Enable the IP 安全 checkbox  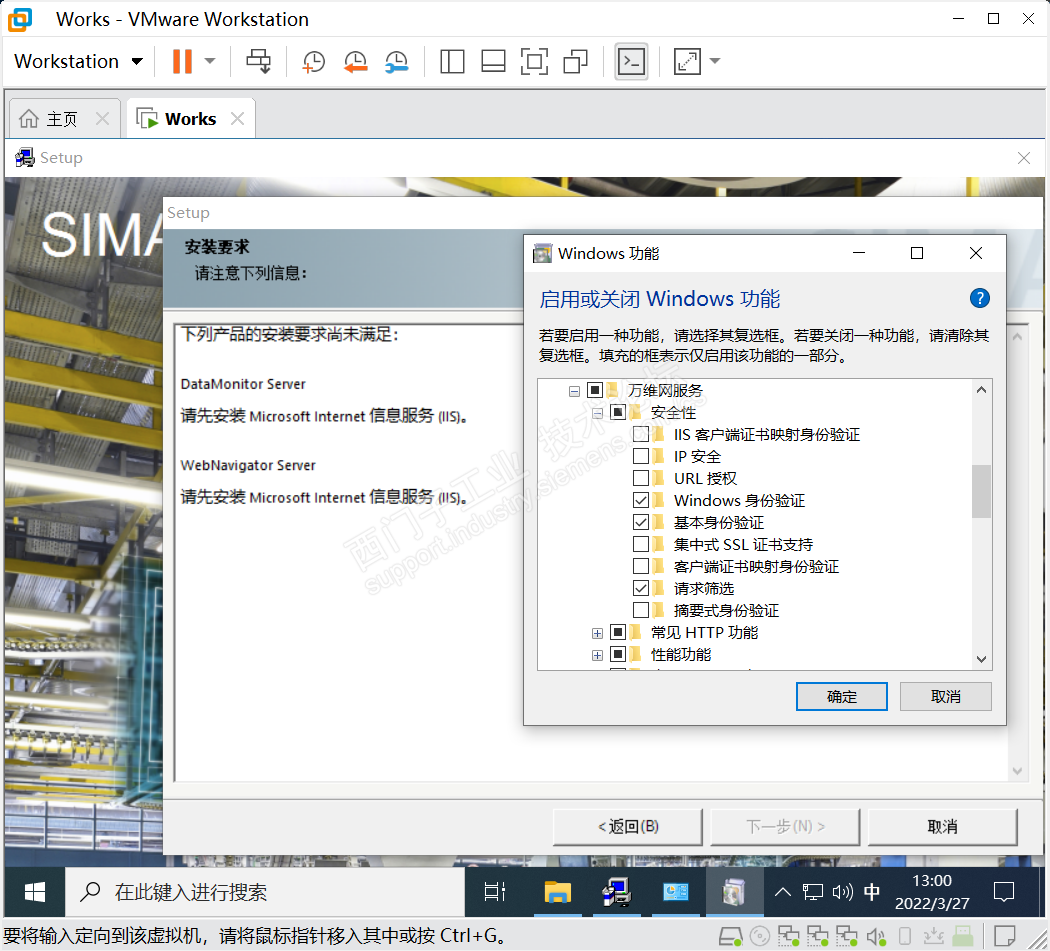[x=641, y=456]
